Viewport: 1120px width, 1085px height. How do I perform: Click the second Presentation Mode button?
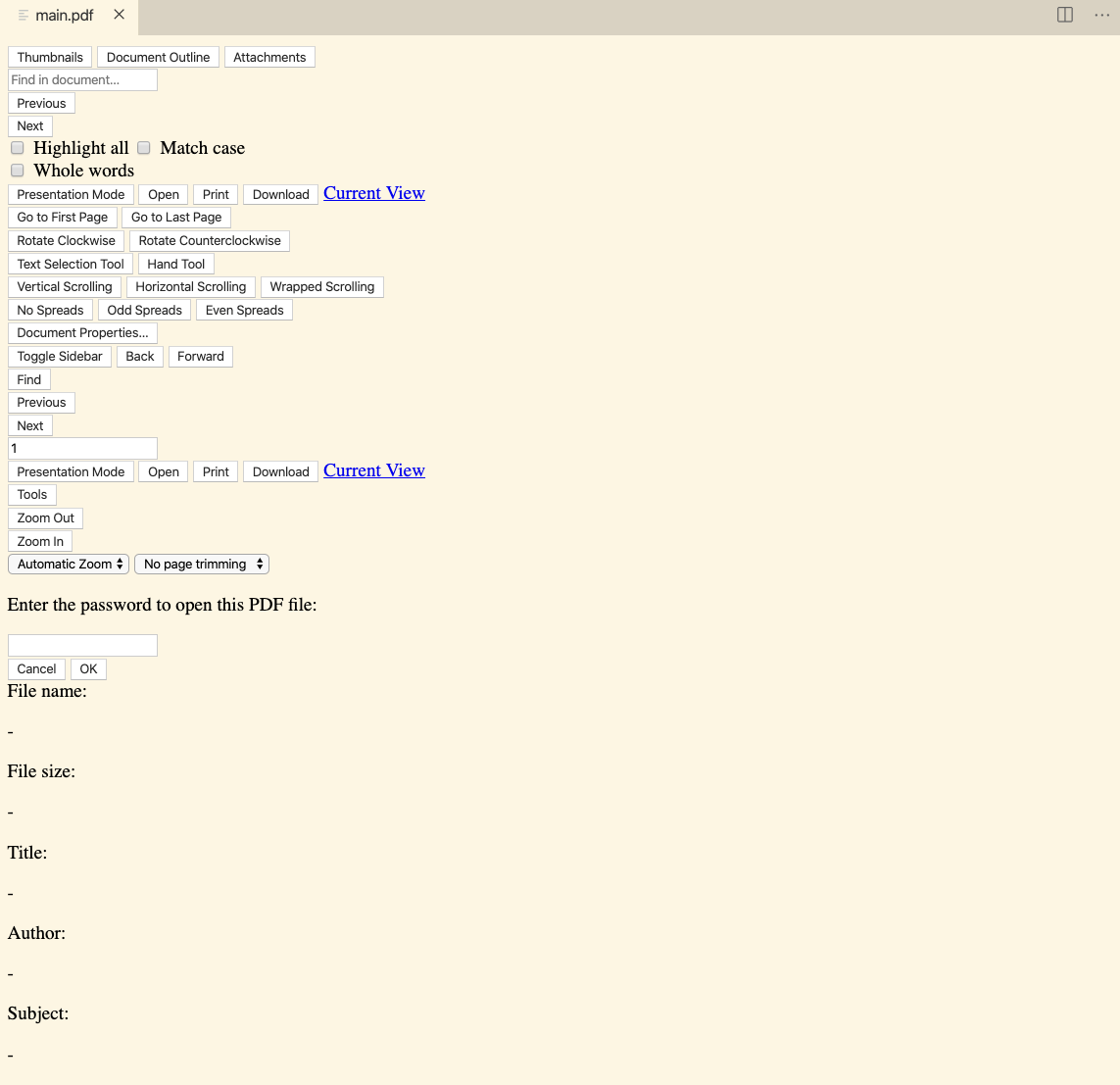[71, 472]
